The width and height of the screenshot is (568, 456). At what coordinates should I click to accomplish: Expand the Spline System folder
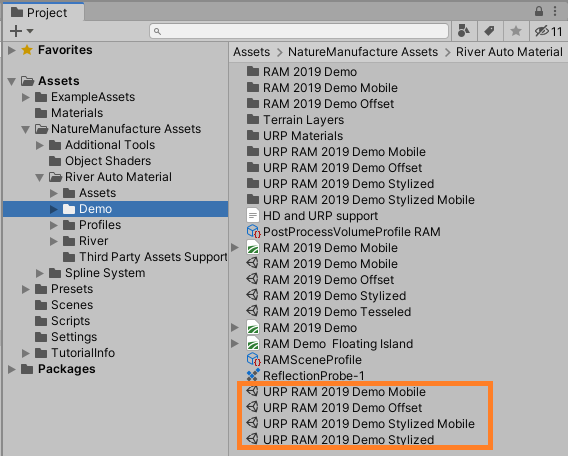click(x=40, y=273)
